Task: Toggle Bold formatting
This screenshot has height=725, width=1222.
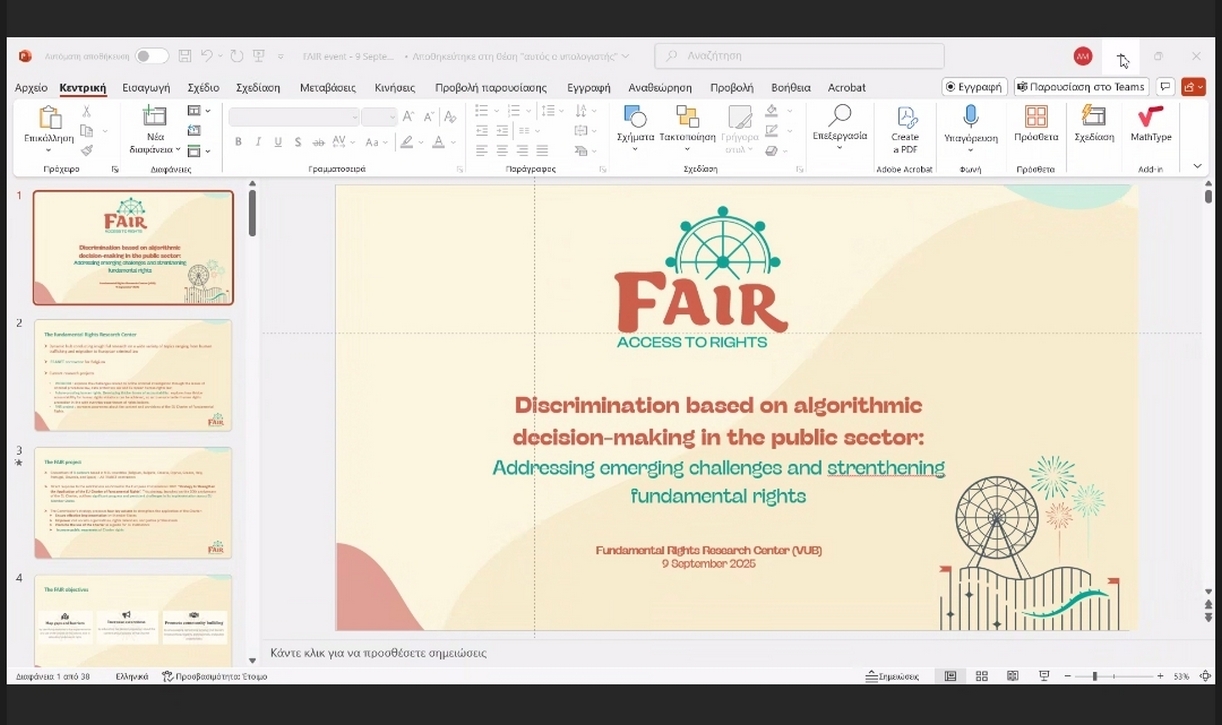Action: [238, 142]
